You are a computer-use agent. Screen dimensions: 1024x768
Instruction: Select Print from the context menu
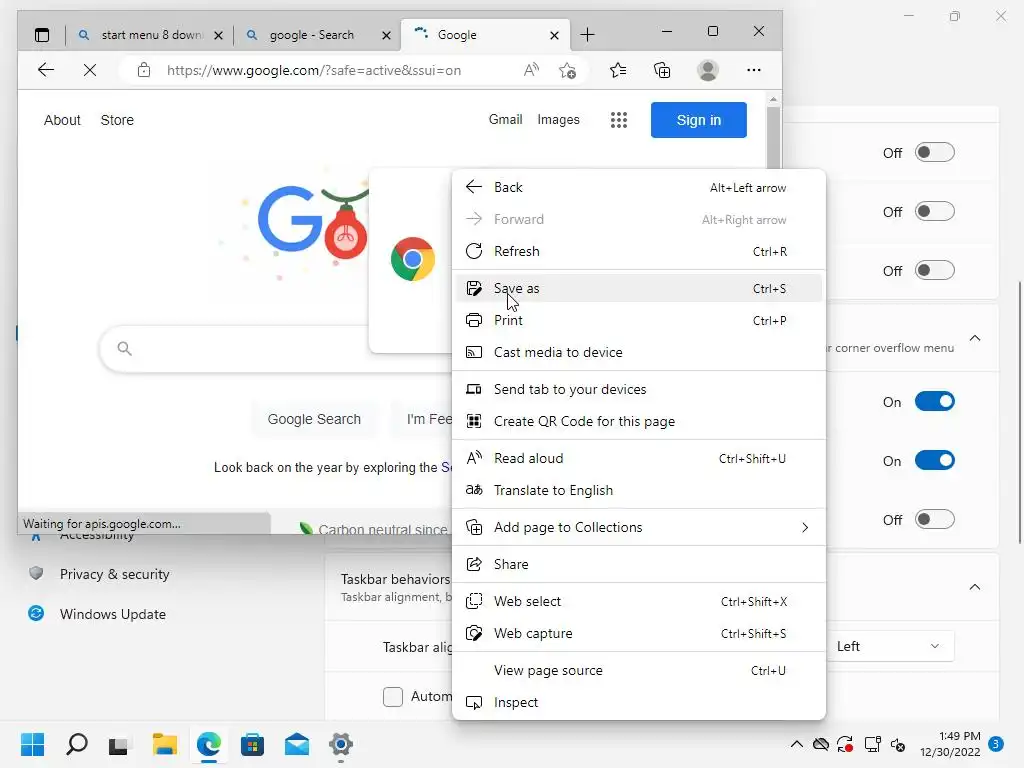tap(639, 321)
